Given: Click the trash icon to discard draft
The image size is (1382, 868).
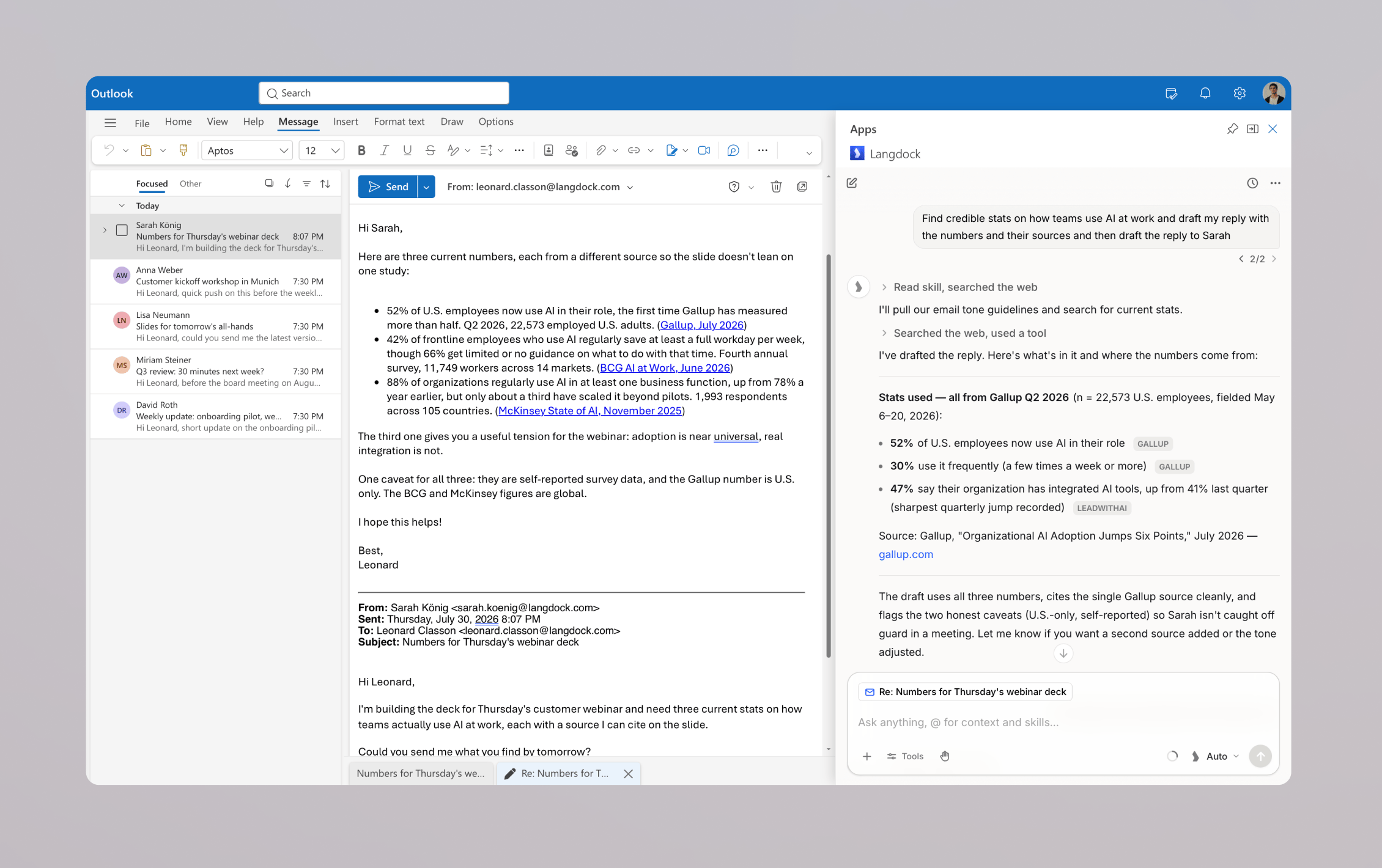Looking at the screenshot, I should pos(776,186).
